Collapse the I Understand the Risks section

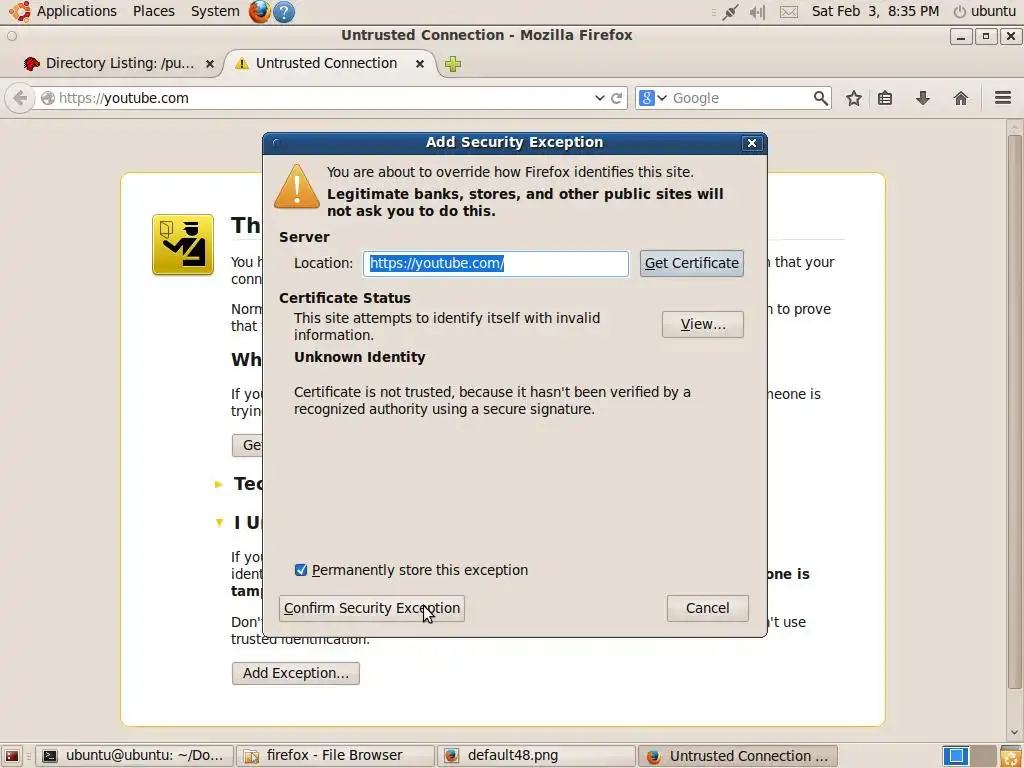[x=219, y=522]
